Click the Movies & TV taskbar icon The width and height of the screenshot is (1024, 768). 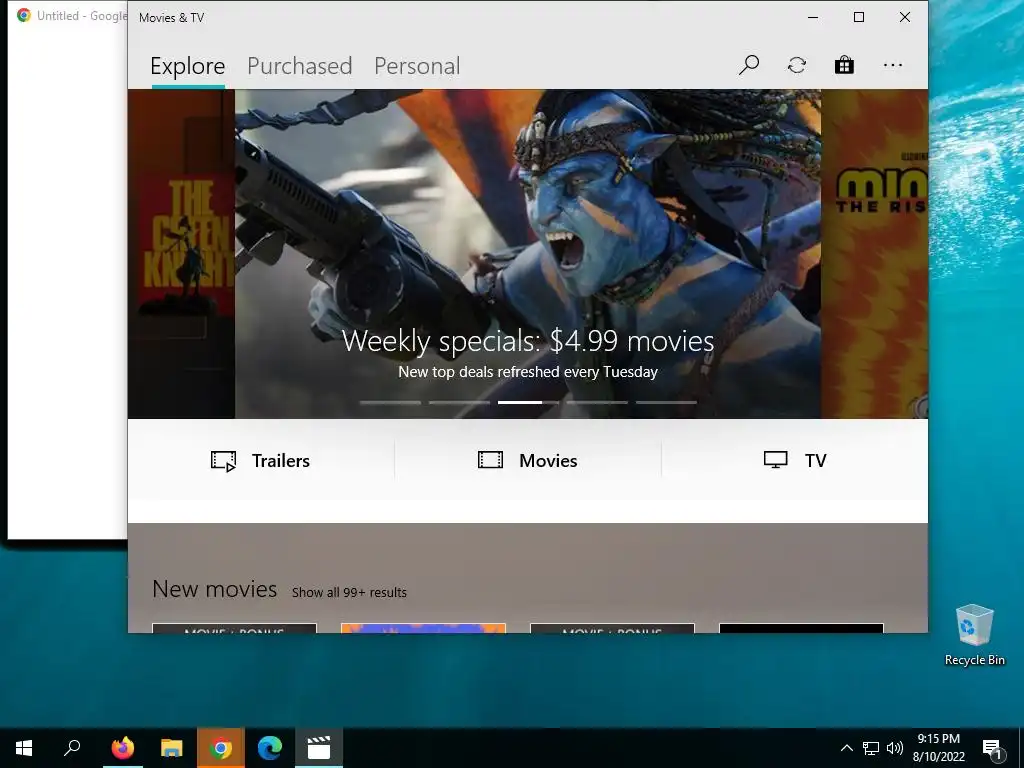[x=319, y=748]
